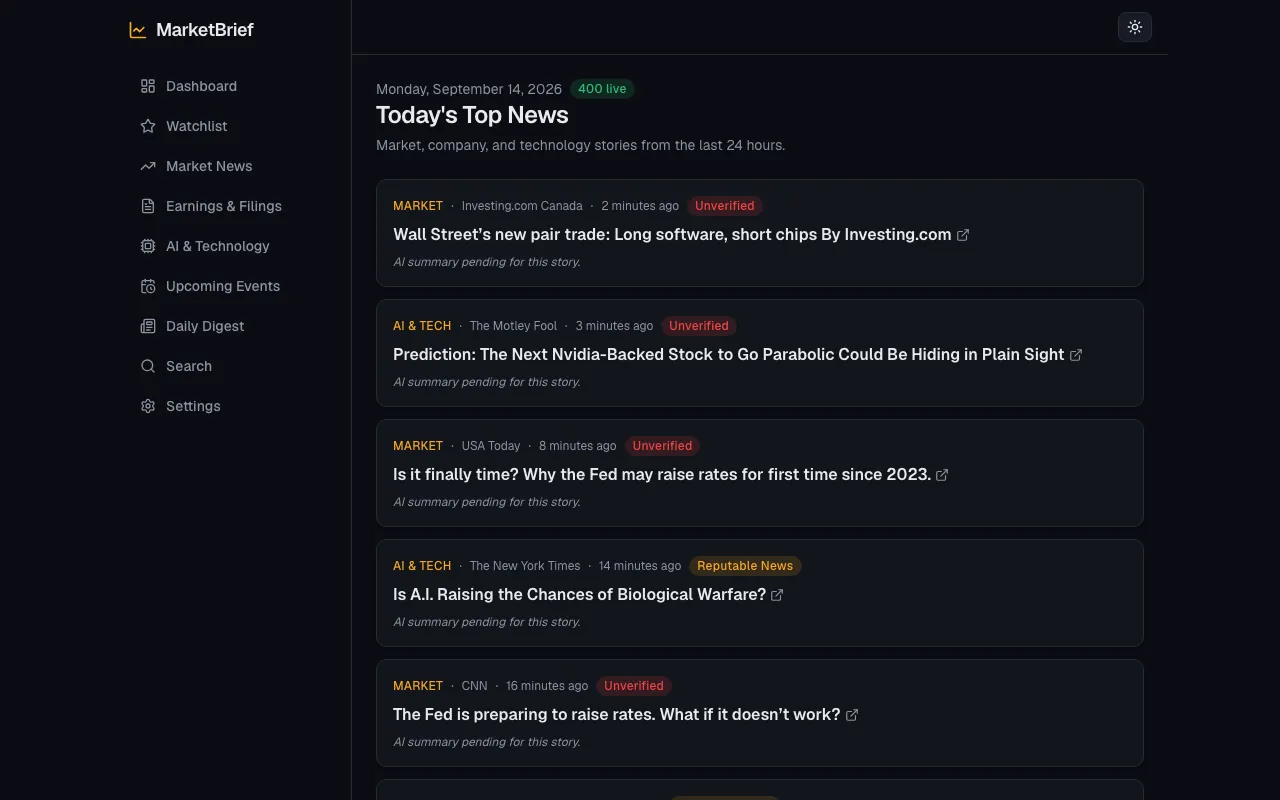Image resolution: width=1280 pixels, height=800 pixels.
Task: Open headline 'Prediction: The Next Nvidia-Backed Stock'
Action: pyautogui.click(x=728, y=354)
